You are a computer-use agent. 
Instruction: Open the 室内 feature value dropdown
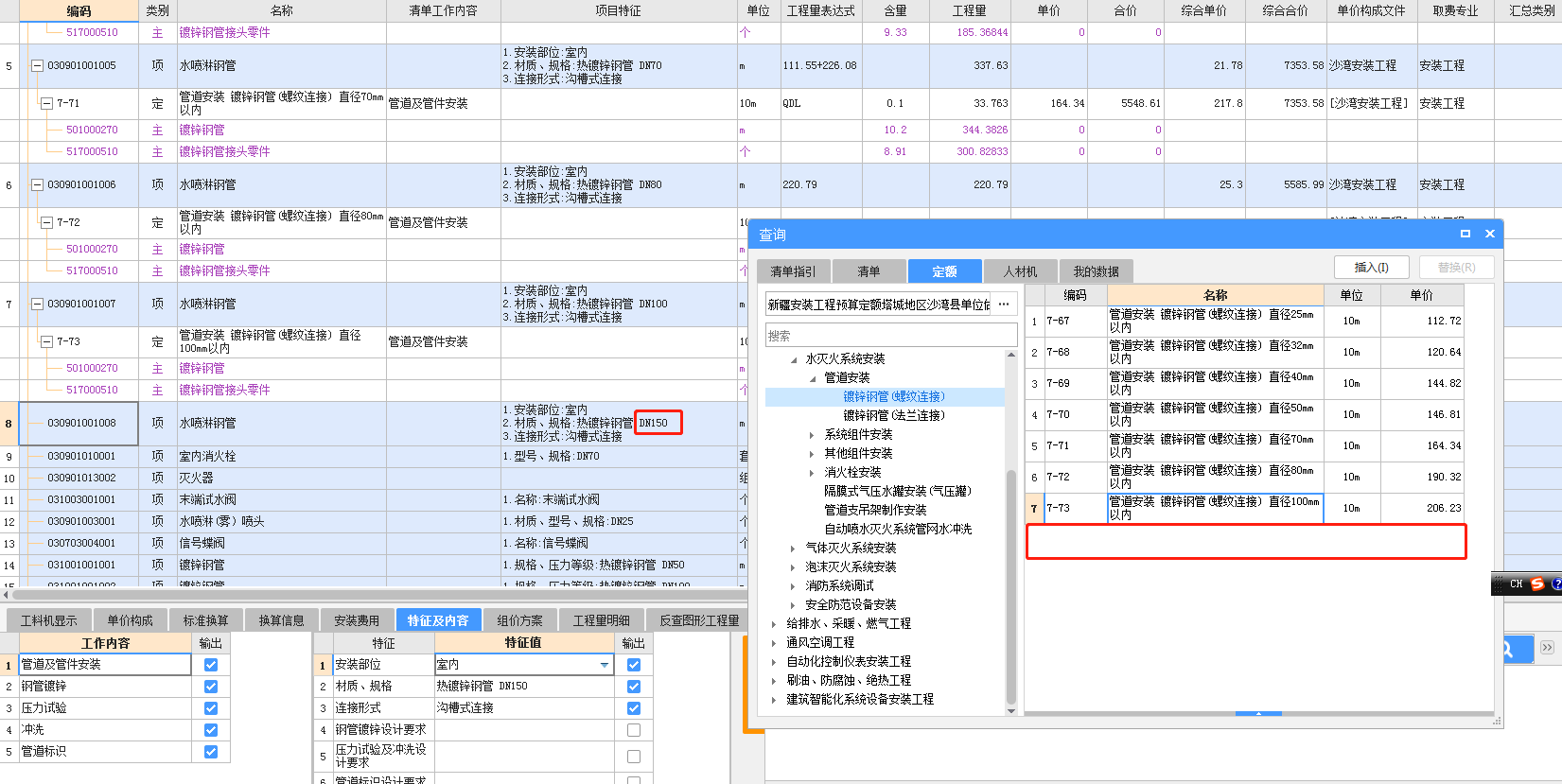click(x=605, y=665)
